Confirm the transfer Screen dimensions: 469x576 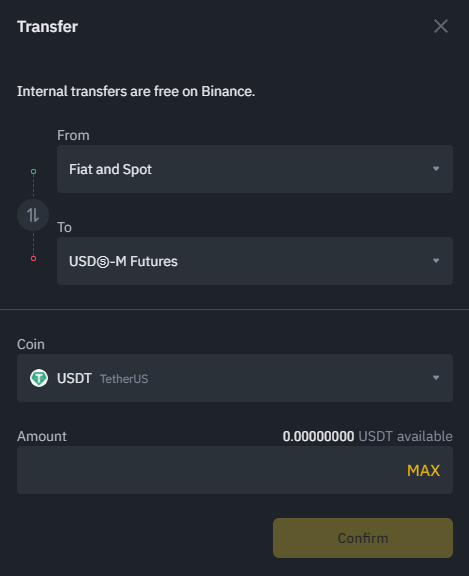coord(363,538)
